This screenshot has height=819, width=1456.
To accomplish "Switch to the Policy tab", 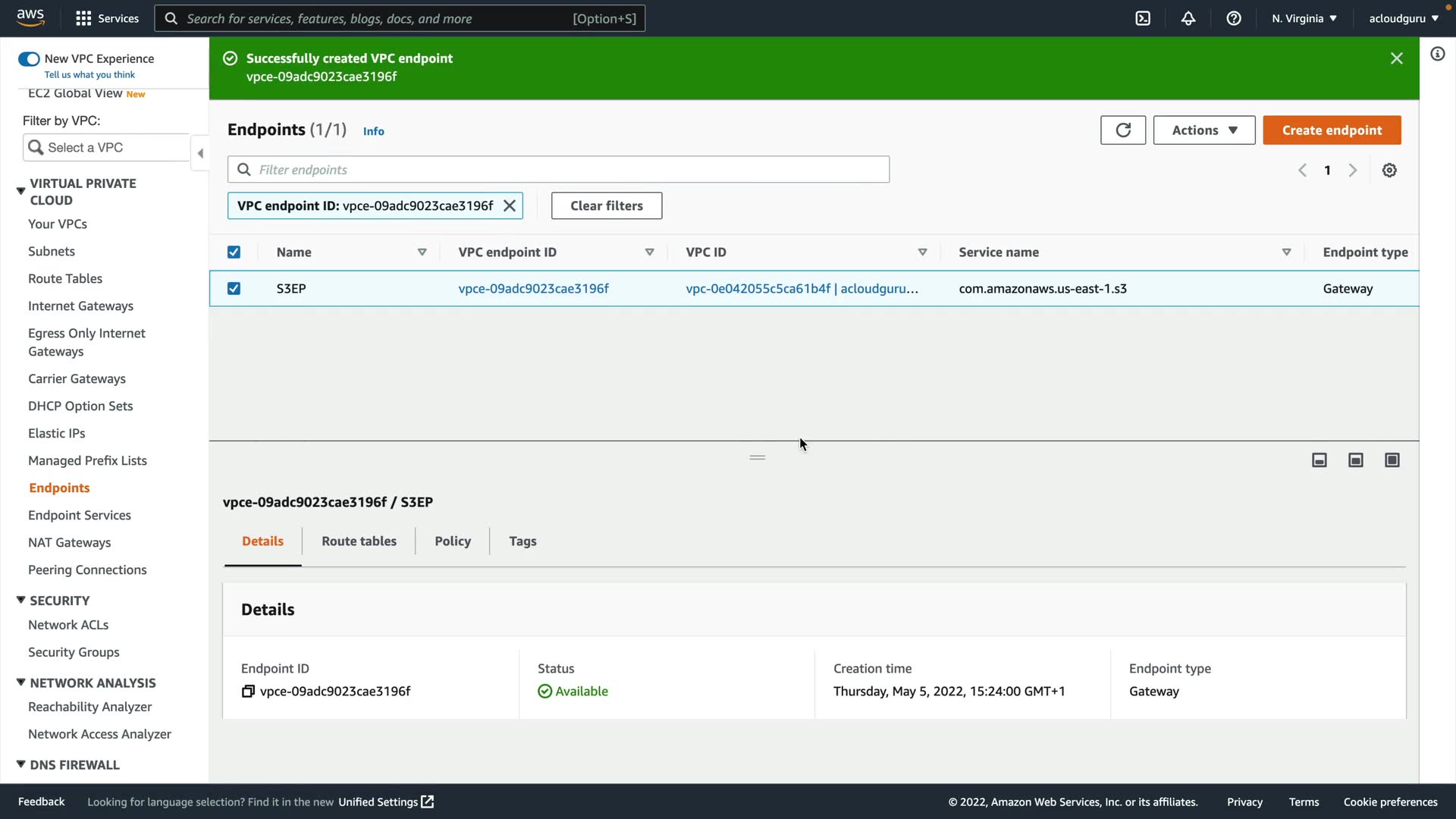I will coord(453,541).
